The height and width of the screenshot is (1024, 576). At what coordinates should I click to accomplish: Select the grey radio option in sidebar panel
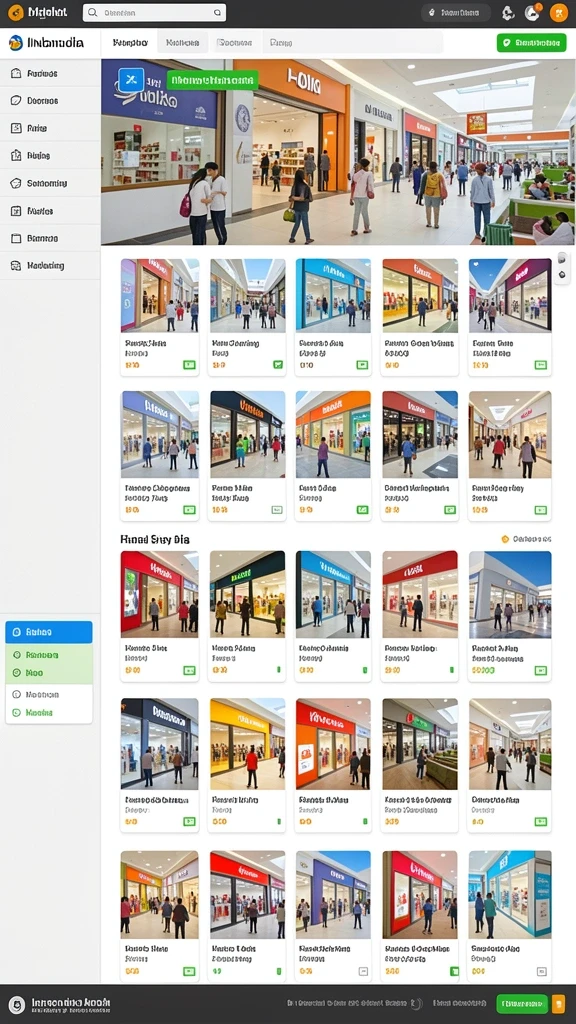(x=17, y=694)
